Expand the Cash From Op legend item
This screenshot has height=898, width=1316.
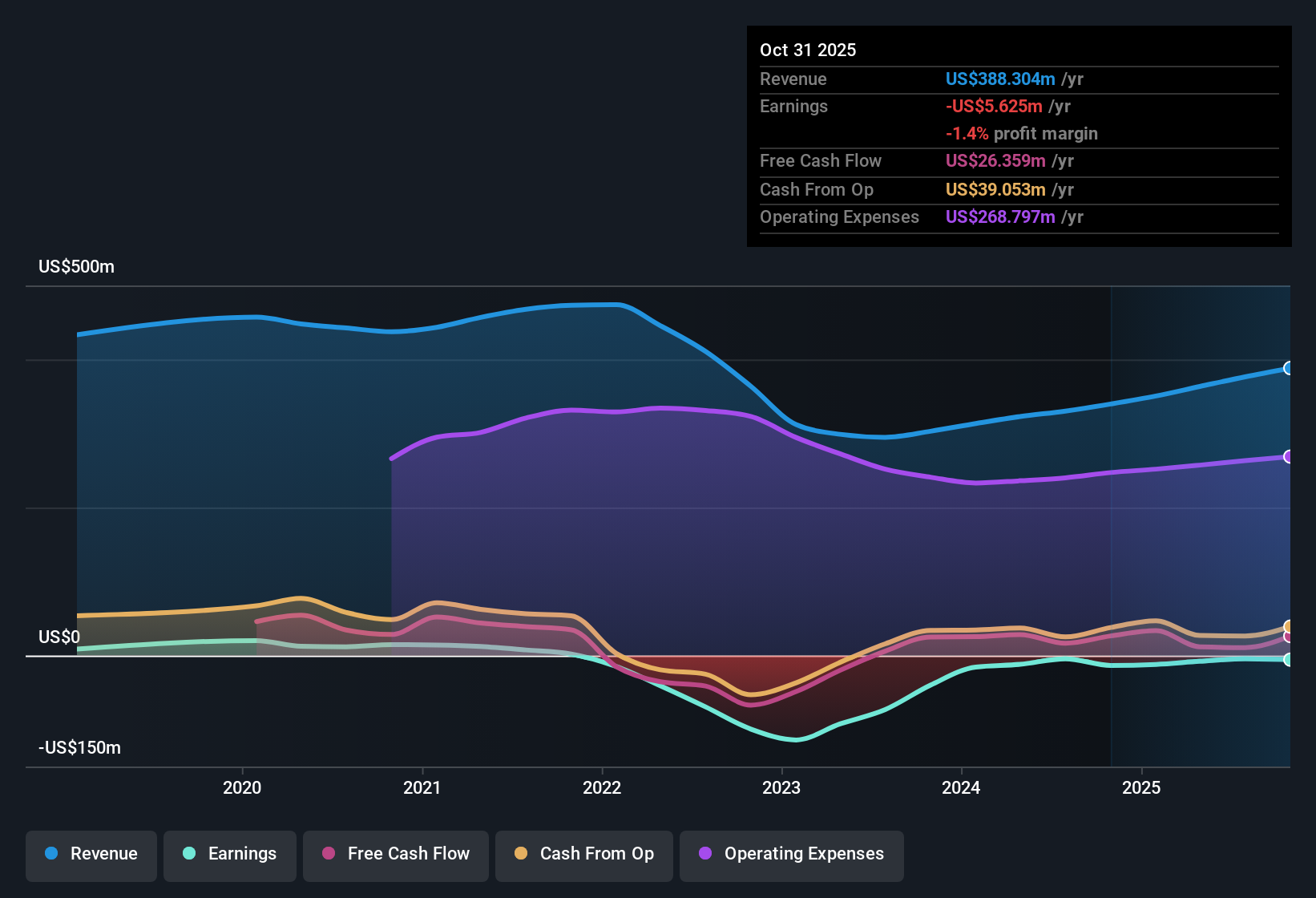pyautogui.click(x=583, y=855)
